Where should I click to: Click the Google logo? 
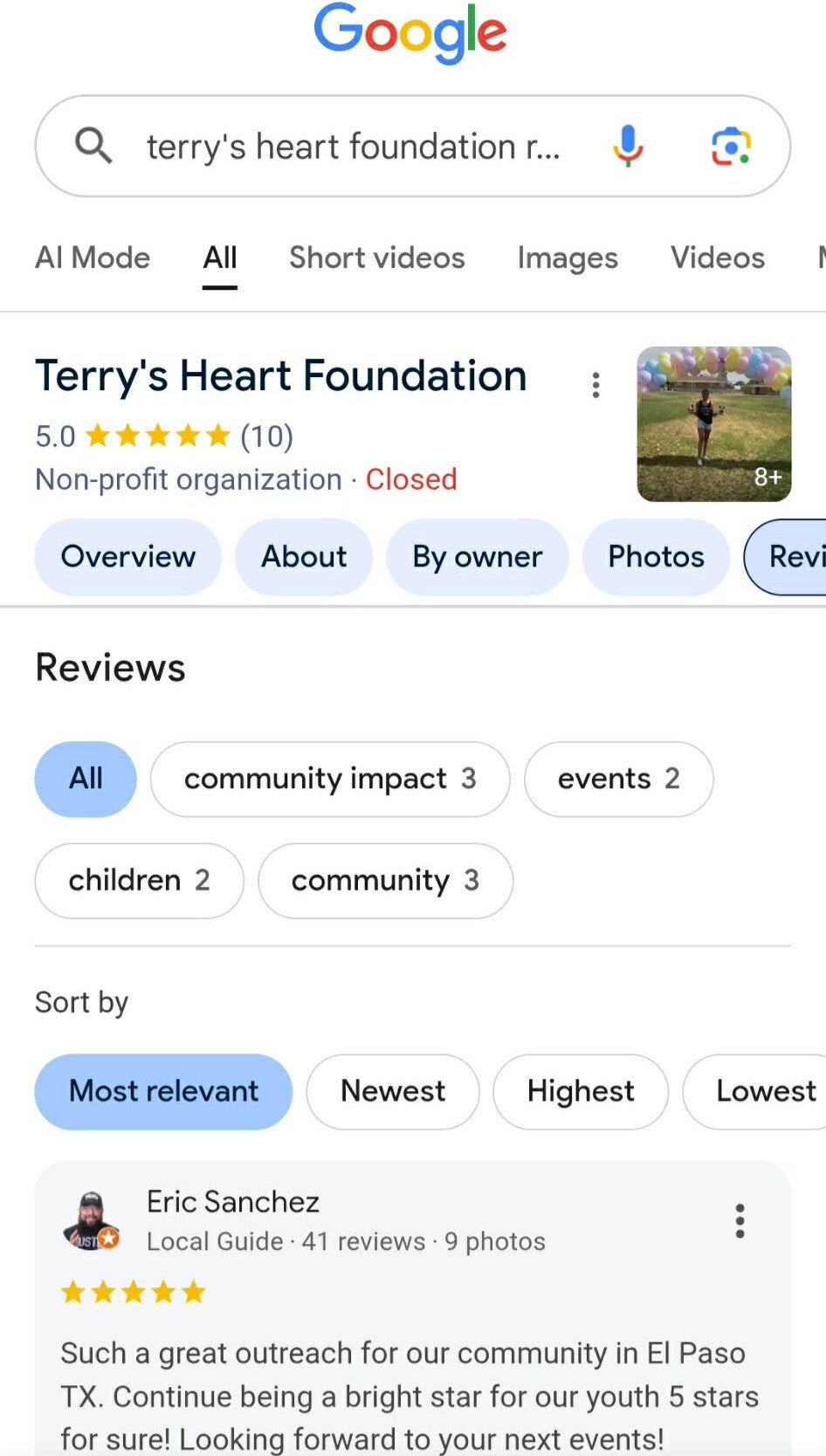tap(410, 33)
